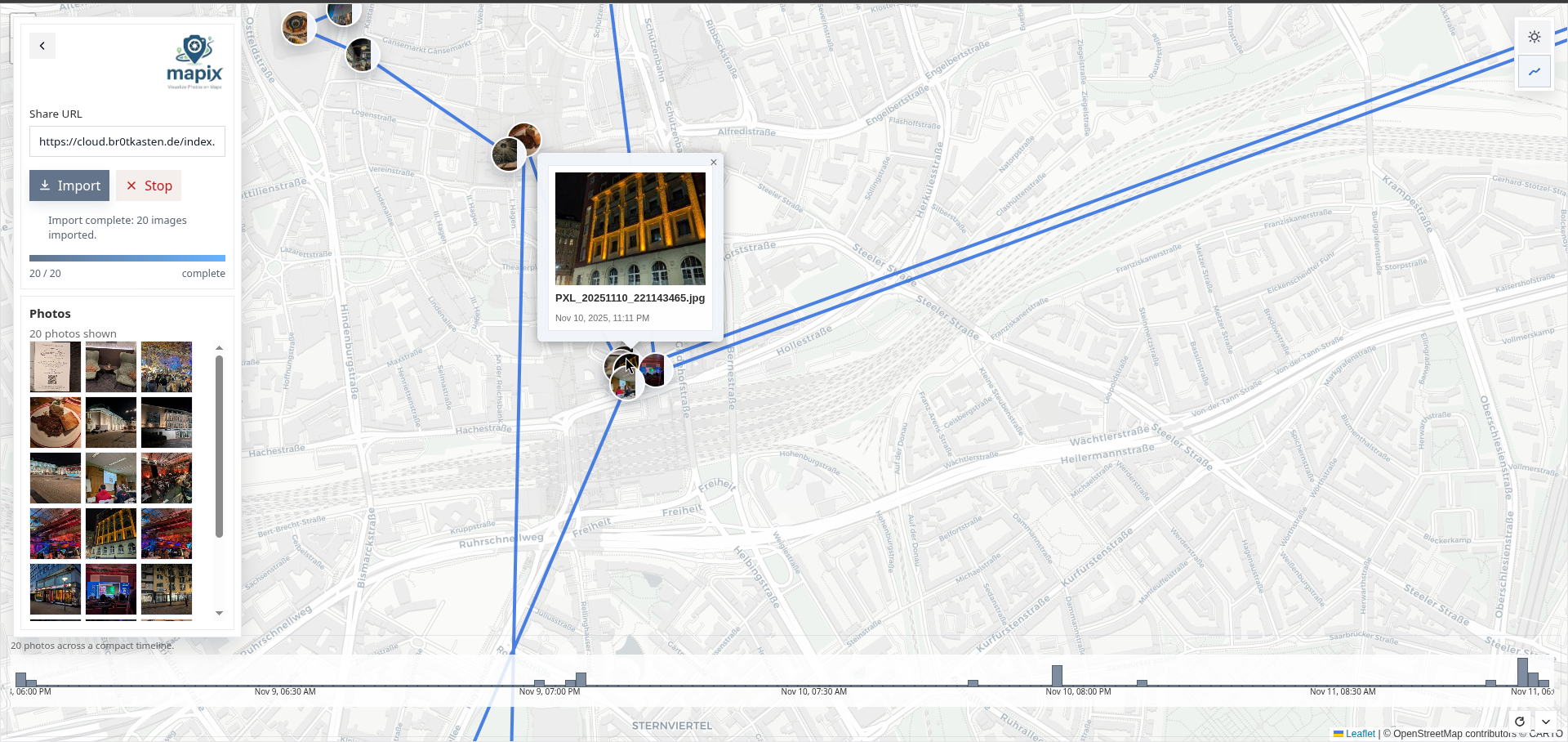Open the white theater building night thumbnail
The width and height of the screenshot is (1568, 742).
point(111,422)
